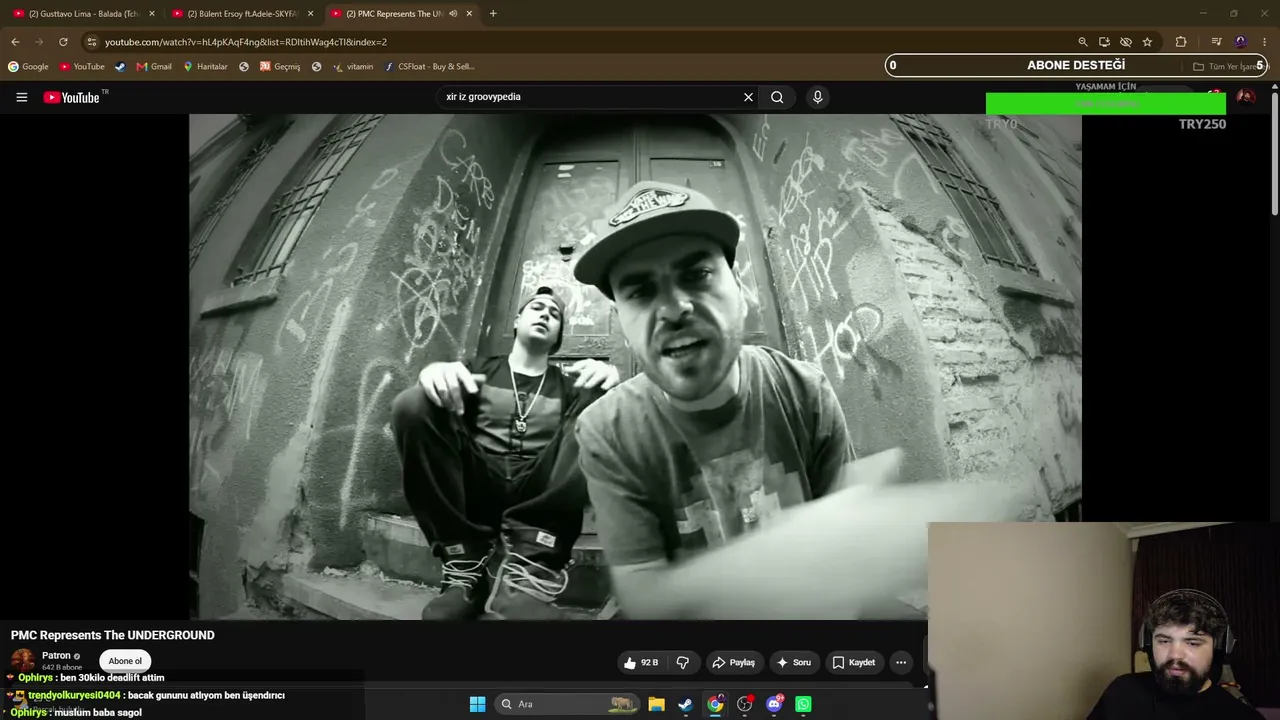Open the YouTube account avatar menu

(x=1246, y=97)
